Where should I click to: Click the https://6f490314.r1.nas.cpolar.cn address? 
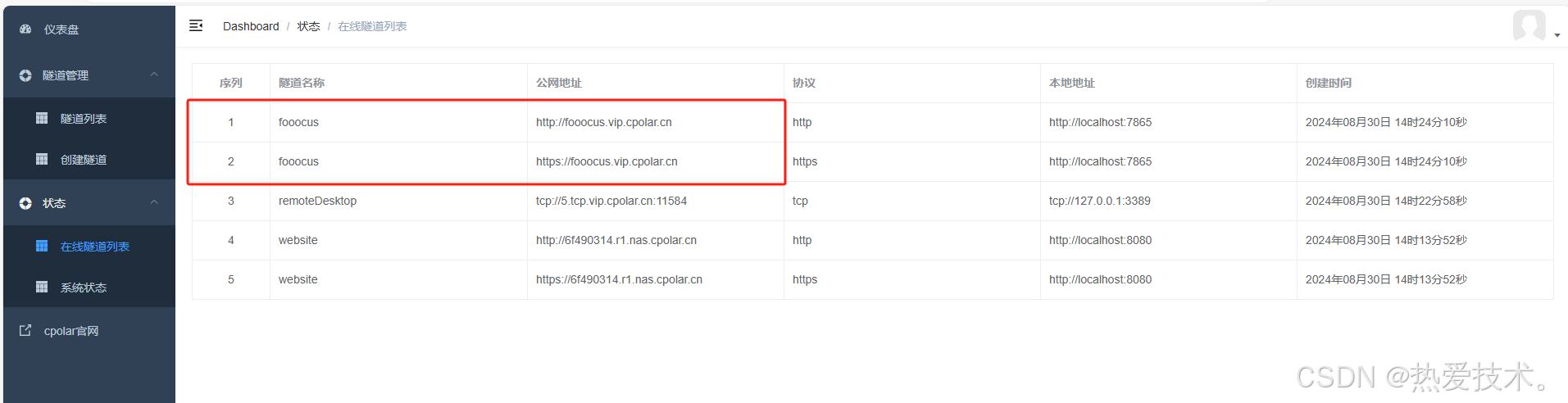[619, 279]
